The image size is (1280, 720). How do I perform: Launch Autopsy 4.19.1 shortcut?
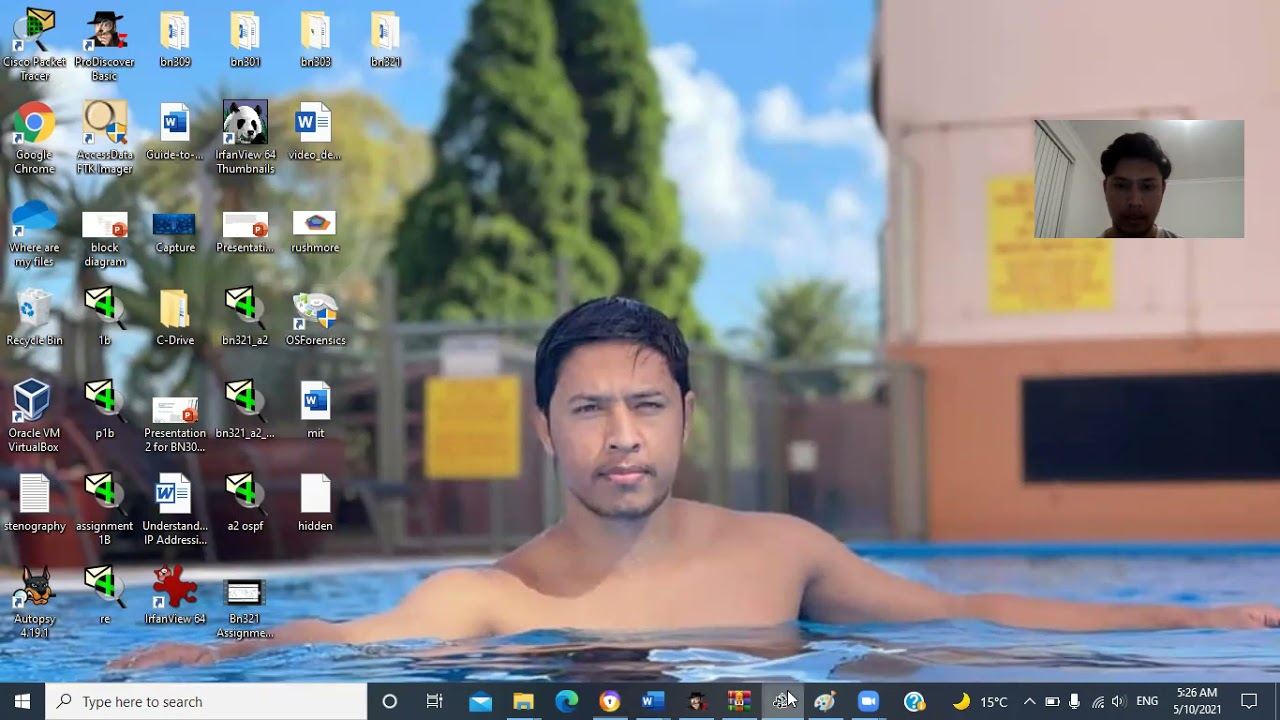(34, 602)
